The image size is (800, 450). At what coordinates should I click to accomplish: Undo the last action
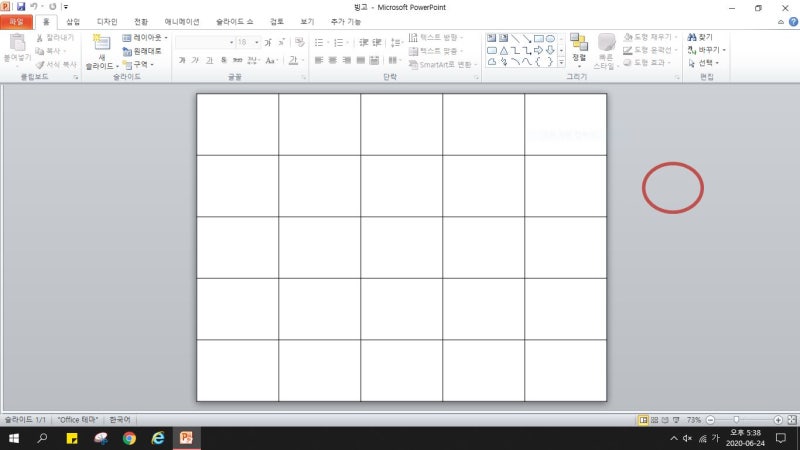tap(34, 7)
